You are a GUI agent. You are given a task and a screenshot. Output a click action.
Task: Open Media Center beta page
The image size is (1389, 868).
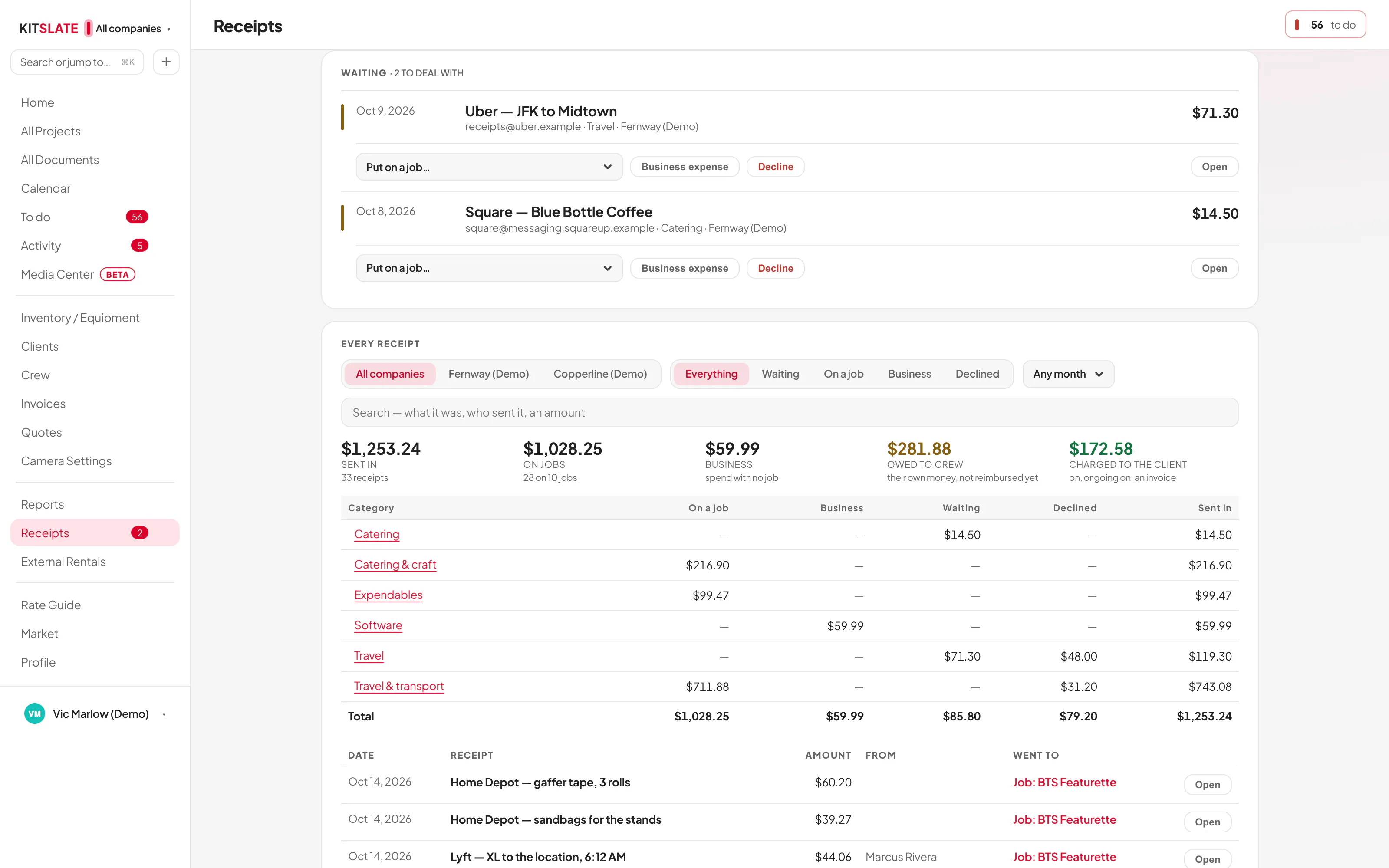tap(95, 274)
